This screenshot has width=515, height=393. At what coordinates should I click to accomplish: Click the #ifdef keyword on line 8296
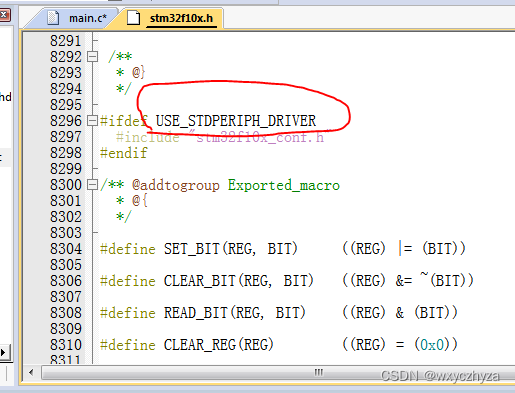pos(124,121)
